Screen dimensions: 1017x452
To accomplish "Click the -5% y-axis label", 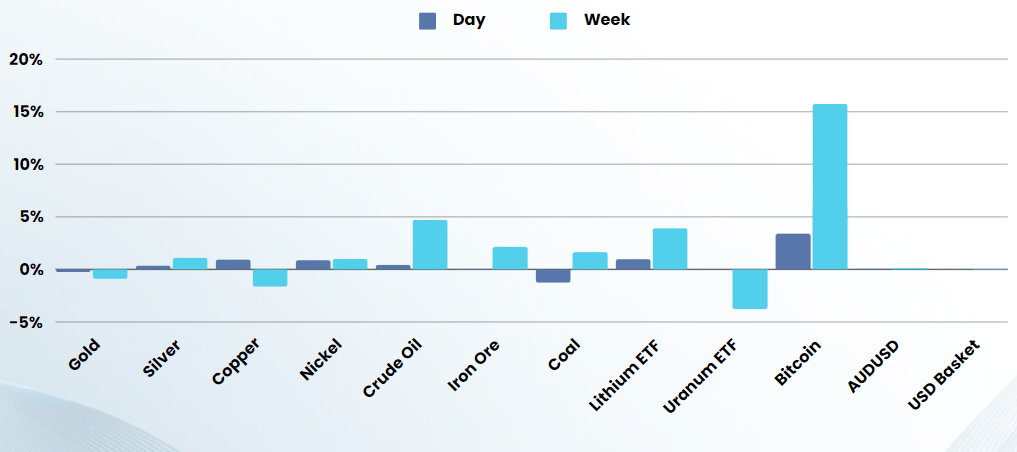I will 24,323.
